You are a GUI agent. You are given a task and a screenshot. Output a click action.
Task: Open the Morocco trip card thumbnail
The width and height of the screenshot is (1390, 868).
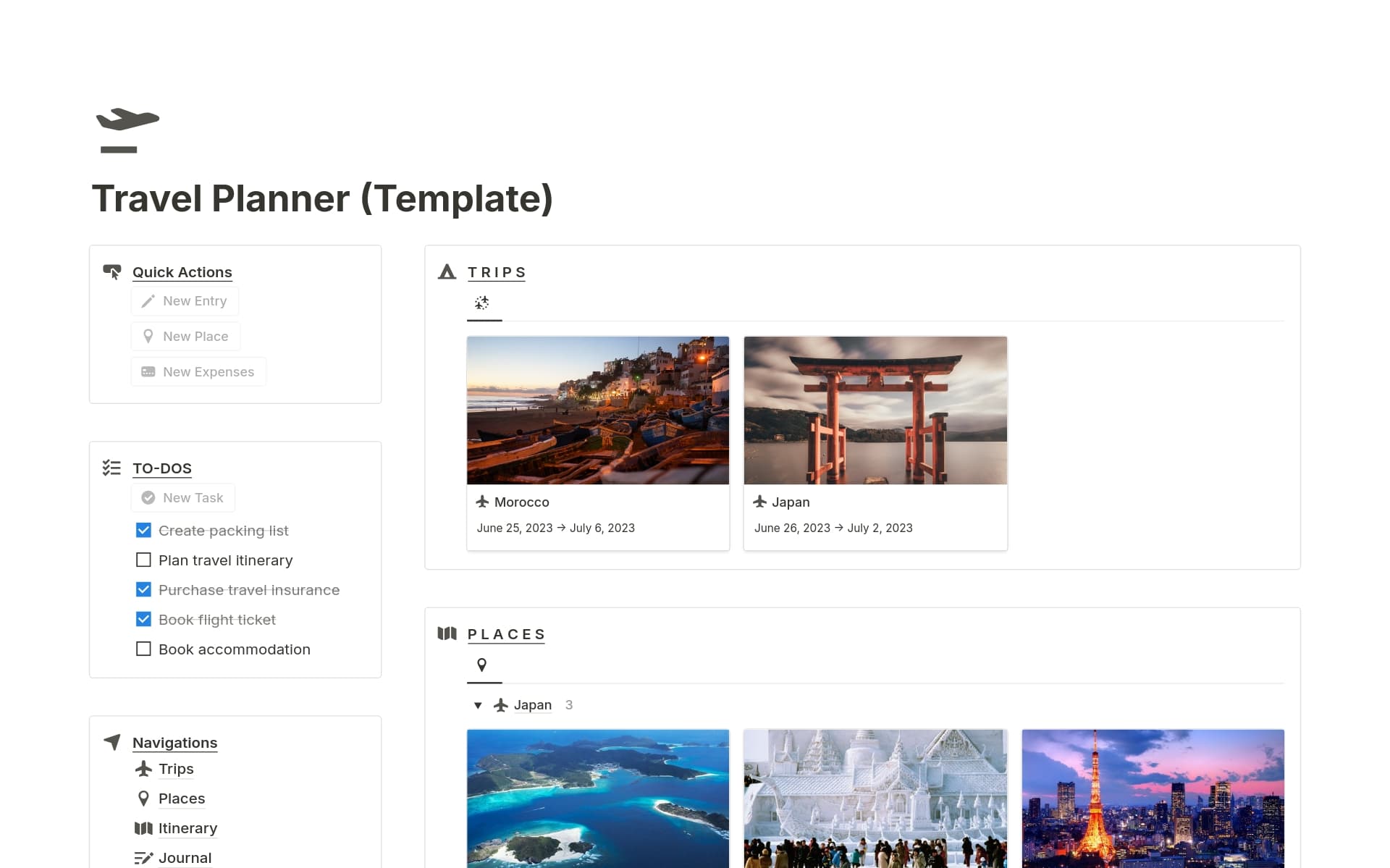pyautogui.click(x=598, y=410)
